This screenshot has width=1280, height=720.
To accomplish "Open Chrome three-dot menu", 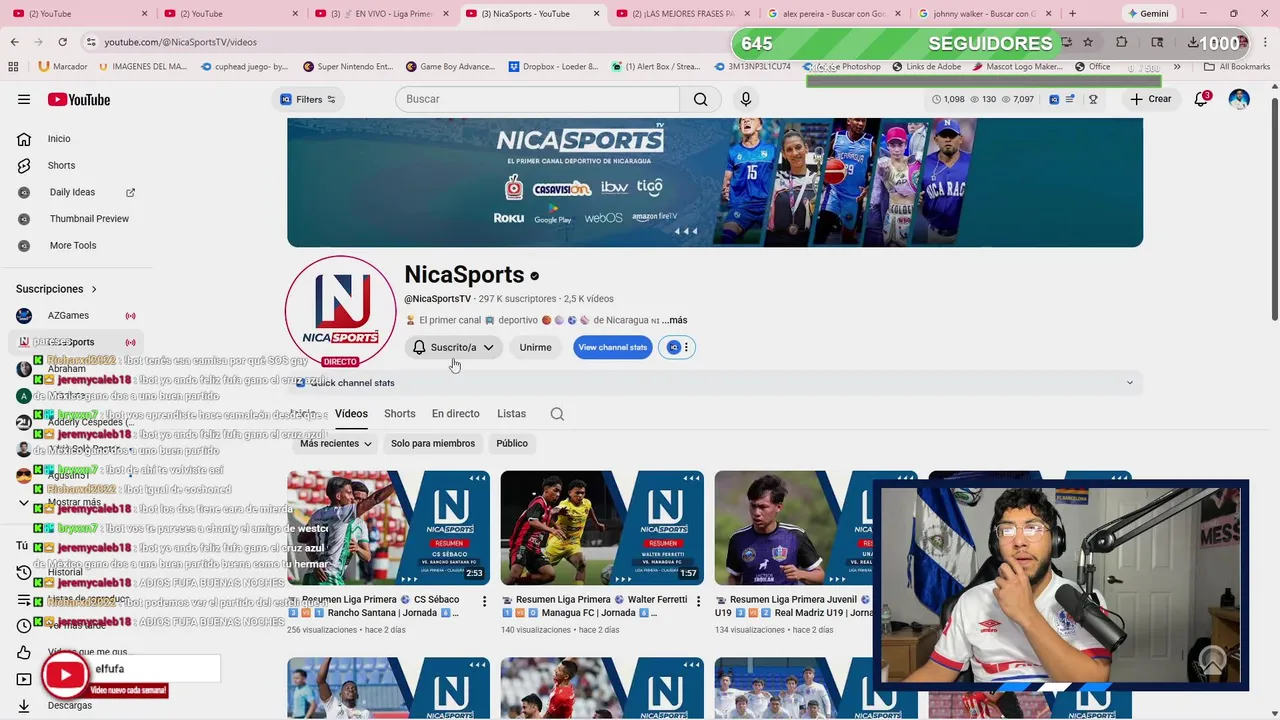I will 1264,42.
